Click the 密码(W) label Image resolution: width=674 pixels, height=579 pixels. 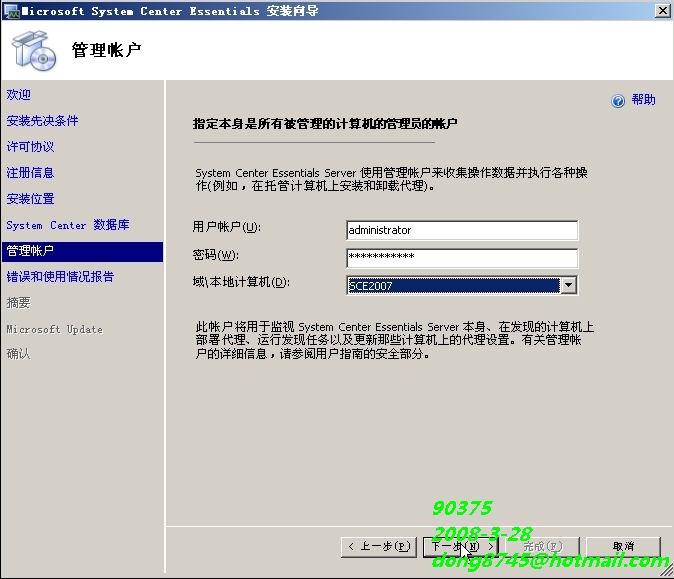(x=215, y=255)
